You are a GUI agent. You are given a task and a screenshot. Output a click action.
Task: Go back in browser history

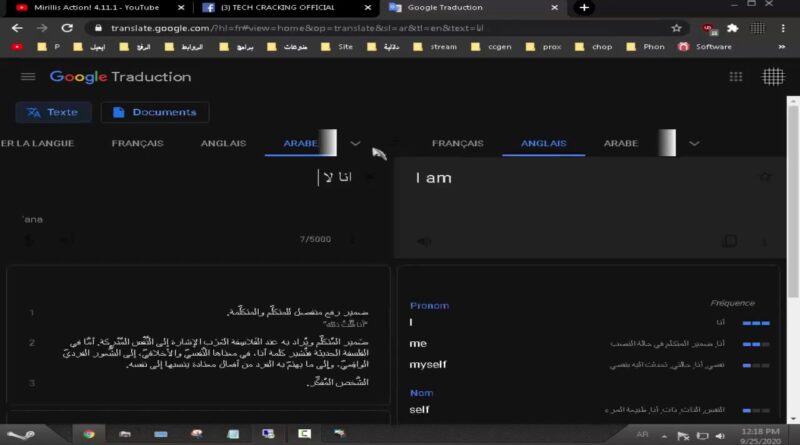[x=17, y=28]
